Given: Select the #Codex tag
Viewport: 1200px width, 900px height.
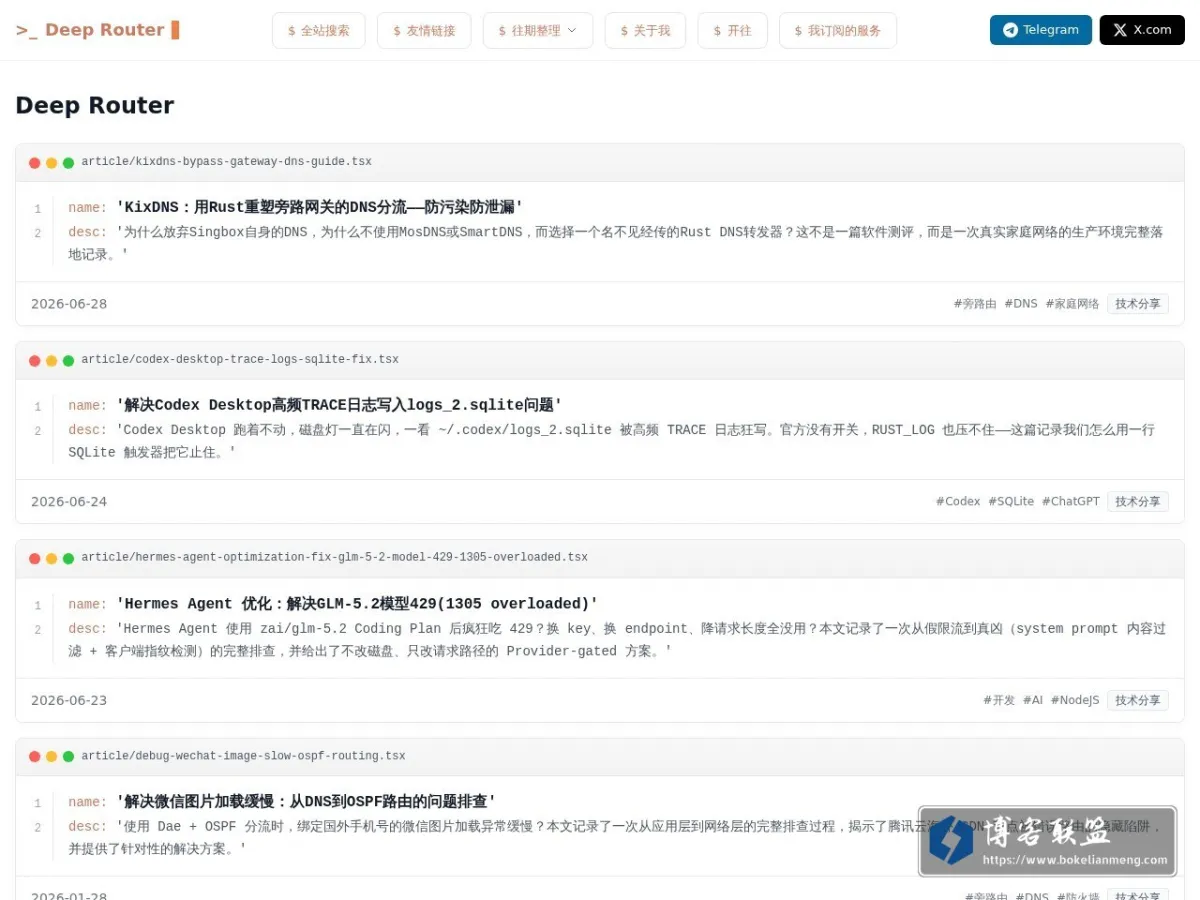Looking at the screenshot, I should 958,502.
